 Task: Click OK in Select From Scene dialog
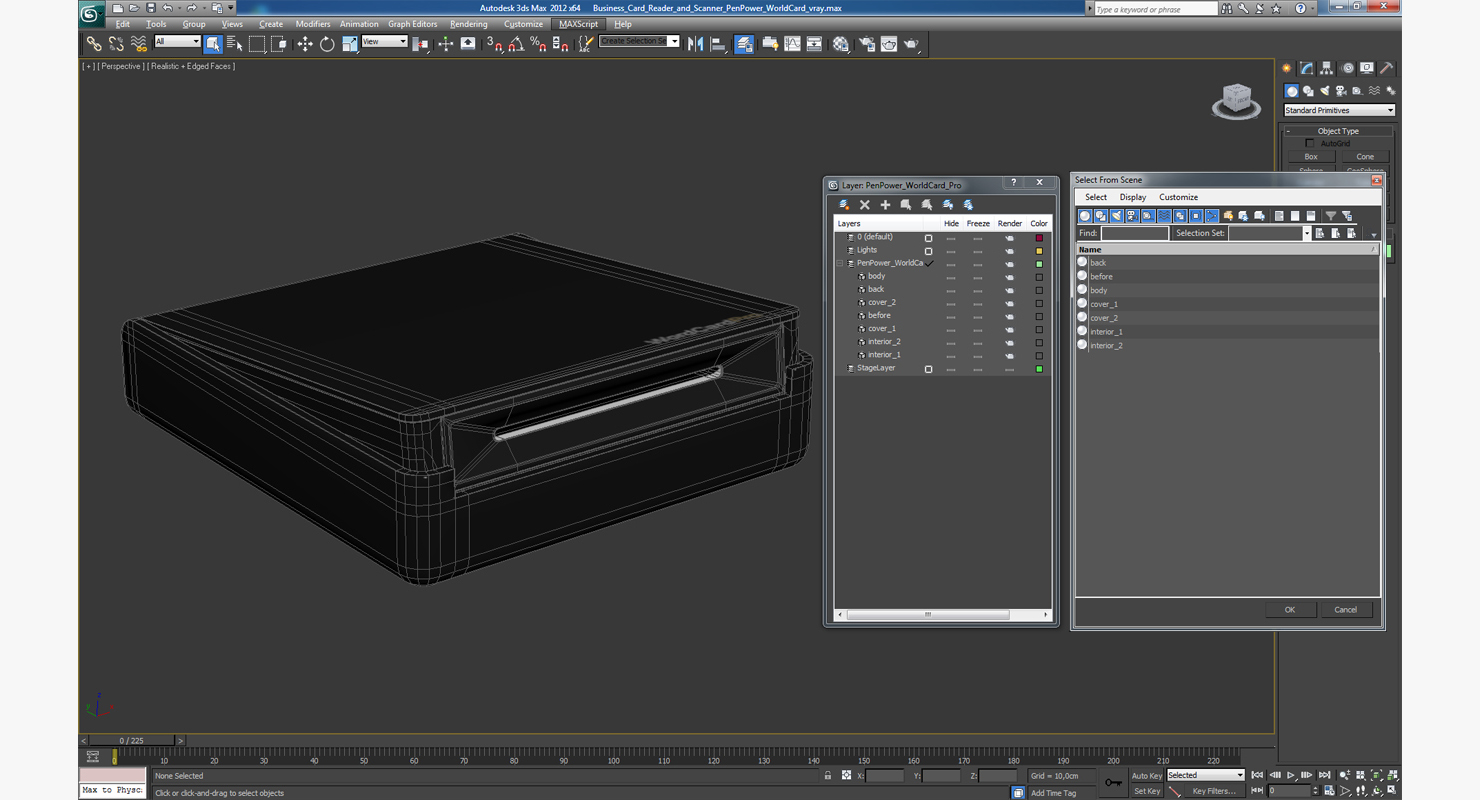pos(1290,610)
